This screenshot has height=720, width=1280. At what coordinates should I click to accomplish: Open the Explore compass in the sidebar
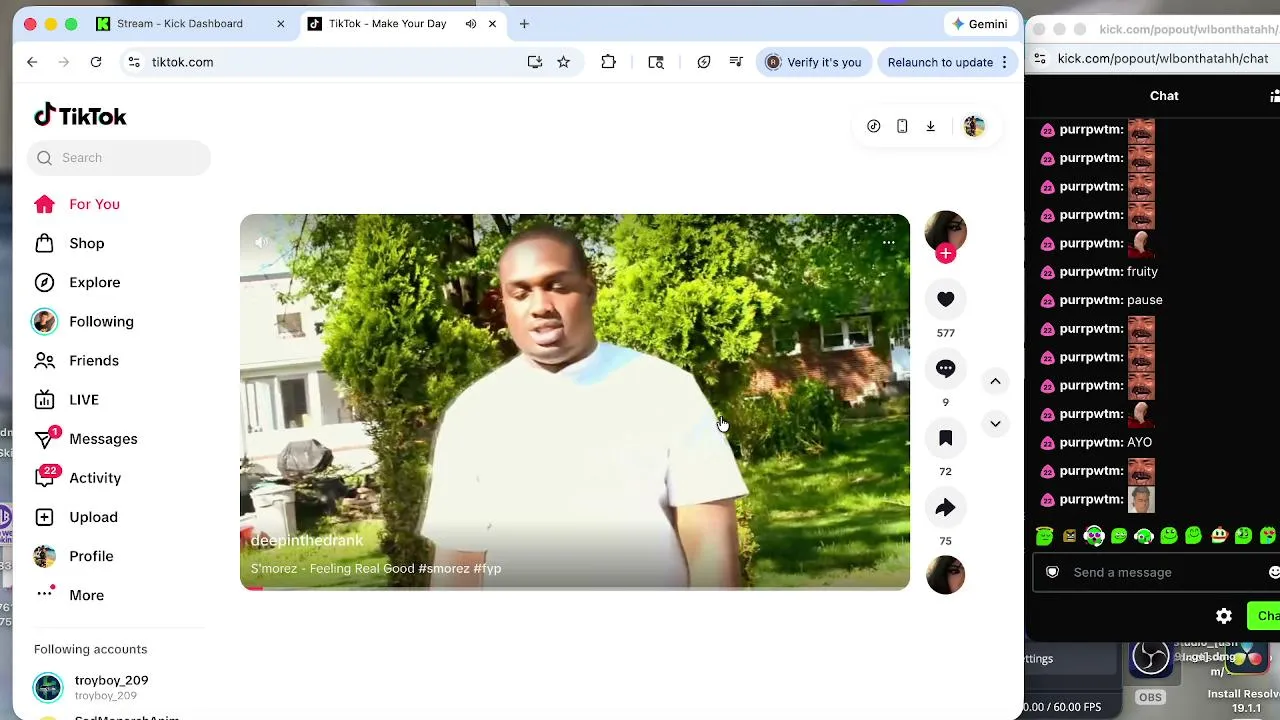(x=44, y=282)
